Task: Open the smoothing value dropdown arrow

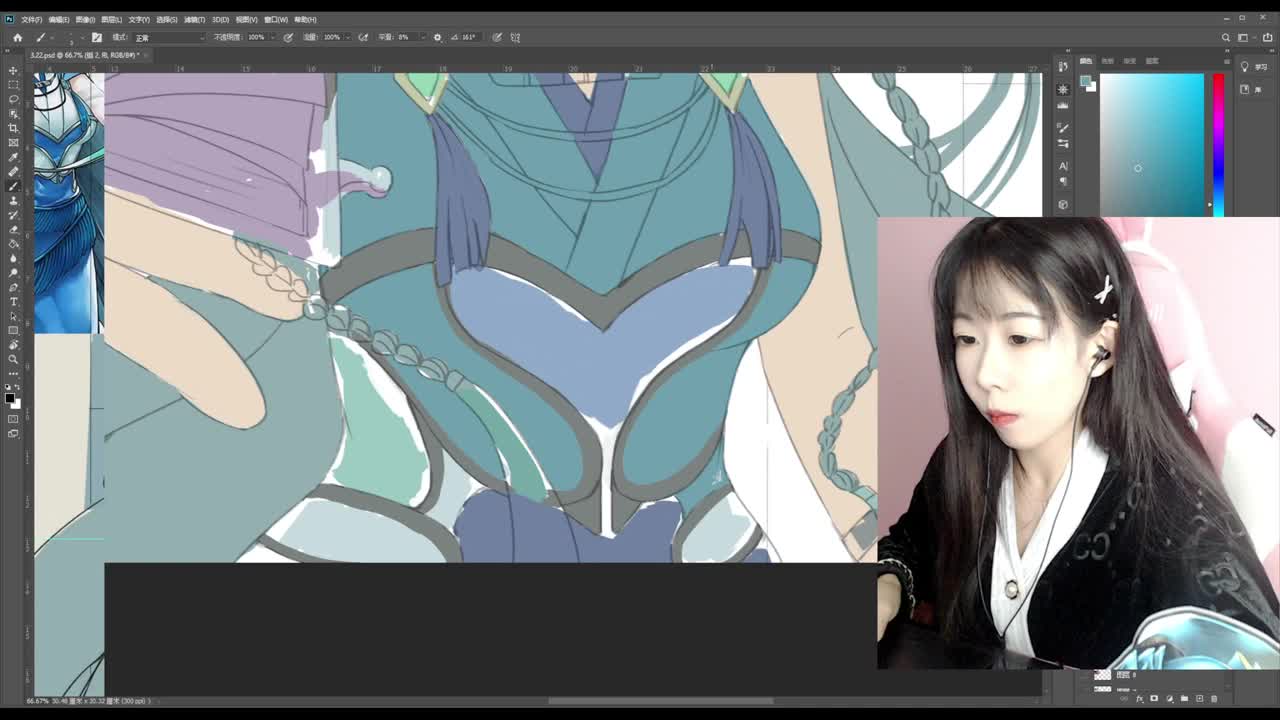Action: click(423, 37)
